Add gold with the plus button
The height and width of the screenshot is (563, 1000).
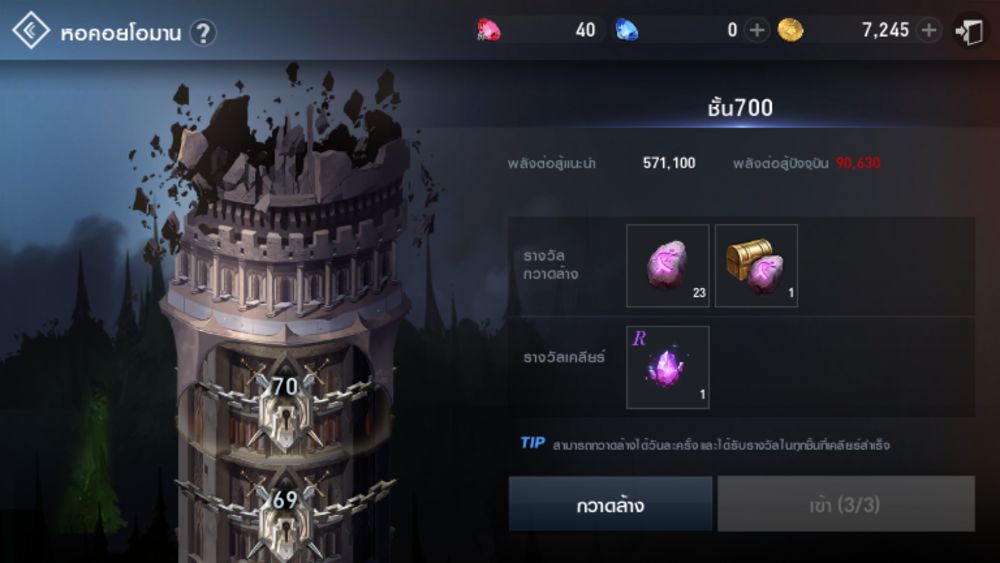[929, 30]
